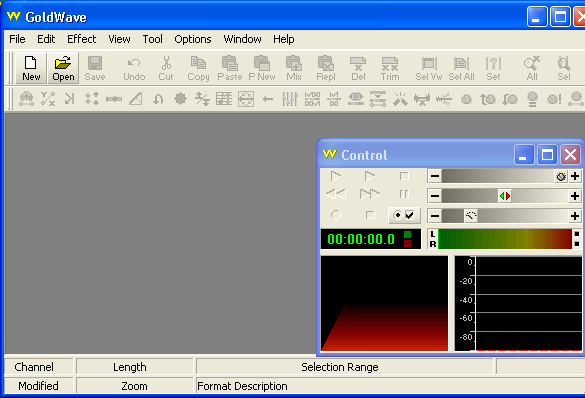
Task: Click the Interpolate triangle effect icon
Action: [136, 99]
